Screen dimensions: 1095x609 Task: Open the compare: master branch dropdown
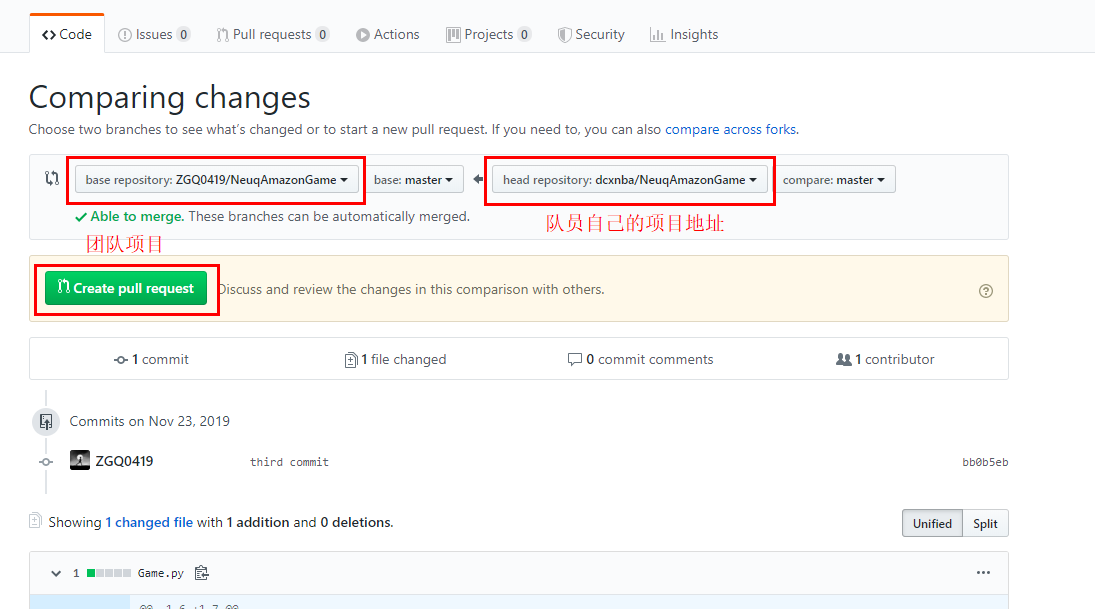click(x=835, y=178)
